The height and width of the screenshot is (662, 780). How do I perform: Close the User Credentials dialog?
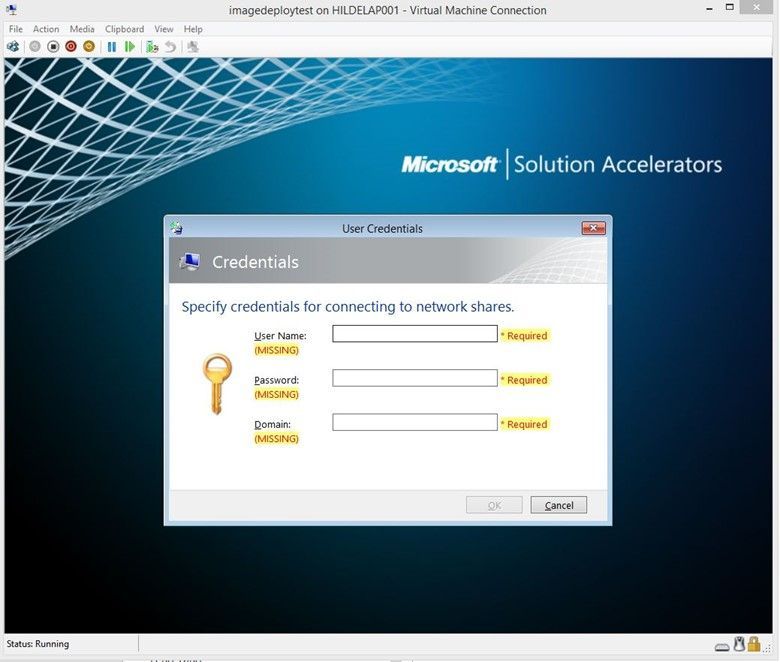click(x=593, y=228)
